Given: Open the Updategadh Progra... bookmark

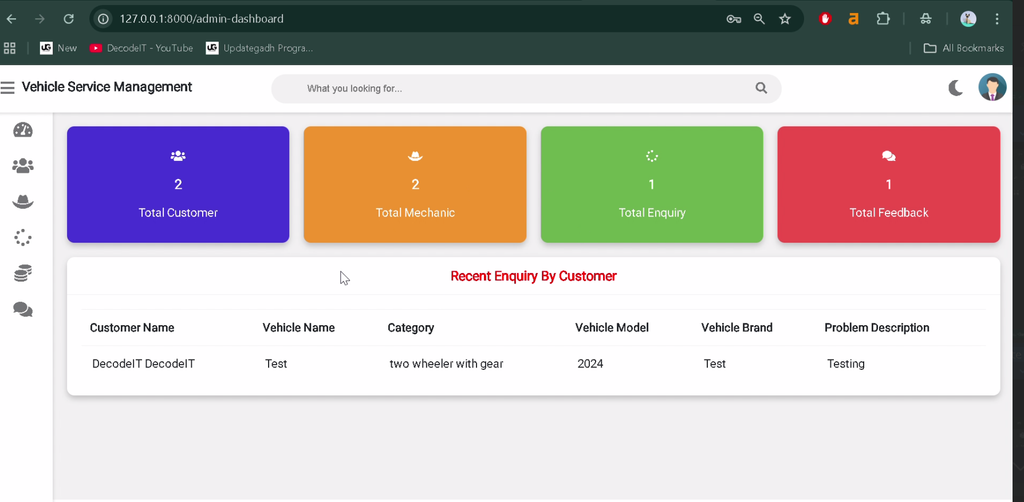Looking at the screenshot, I should coord(259,48).
